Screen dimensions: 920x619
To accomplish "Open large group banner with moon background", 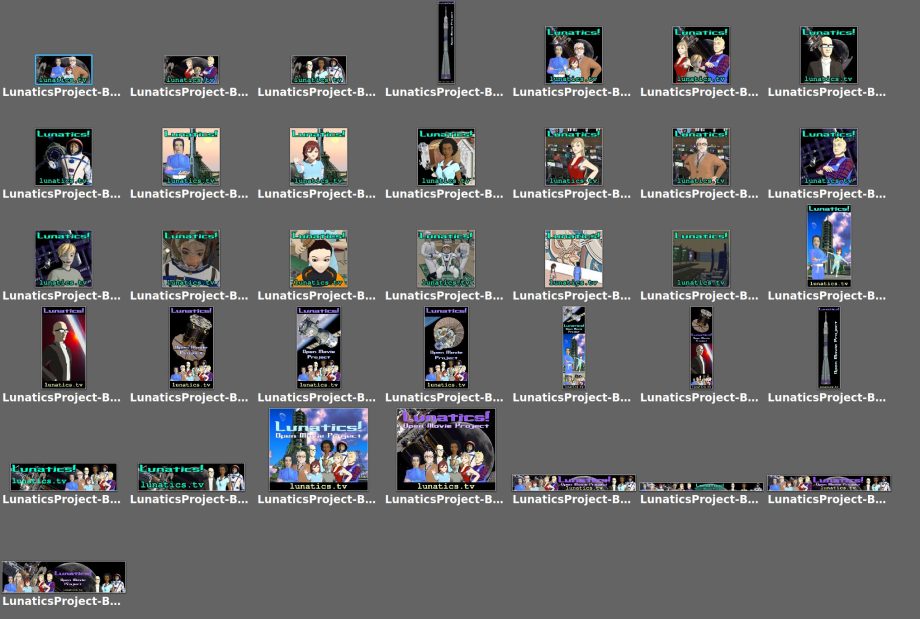I will click(x=446, y=449).
